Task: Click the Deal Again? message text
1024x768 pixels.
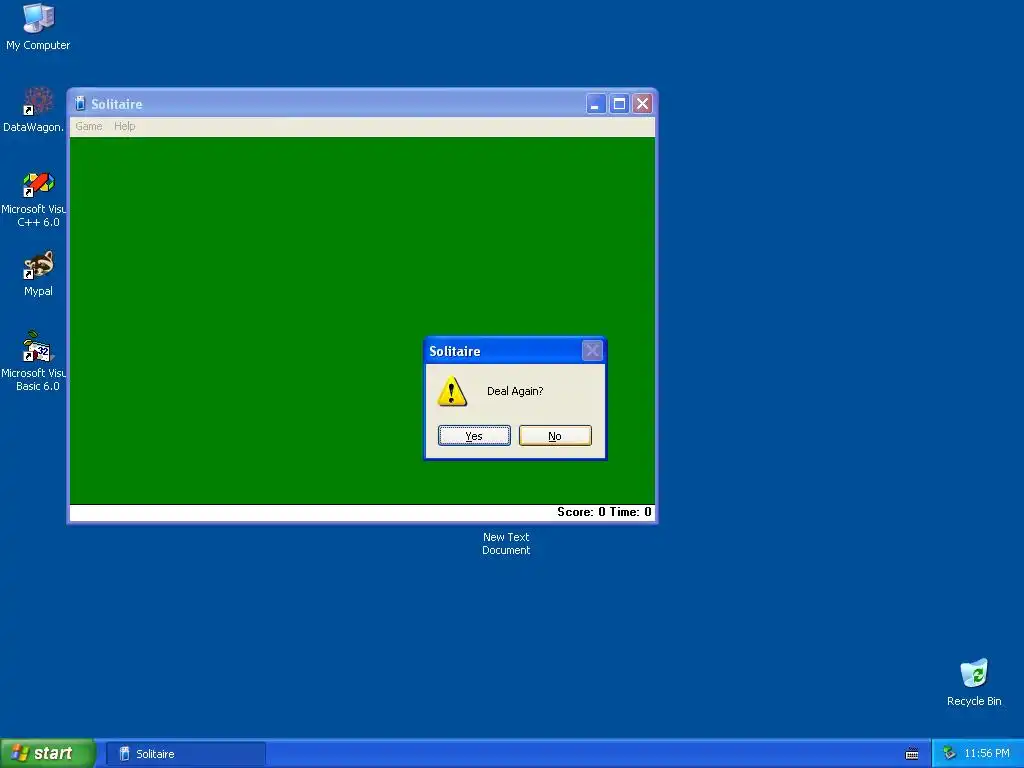Action: (x=515, y=391)
